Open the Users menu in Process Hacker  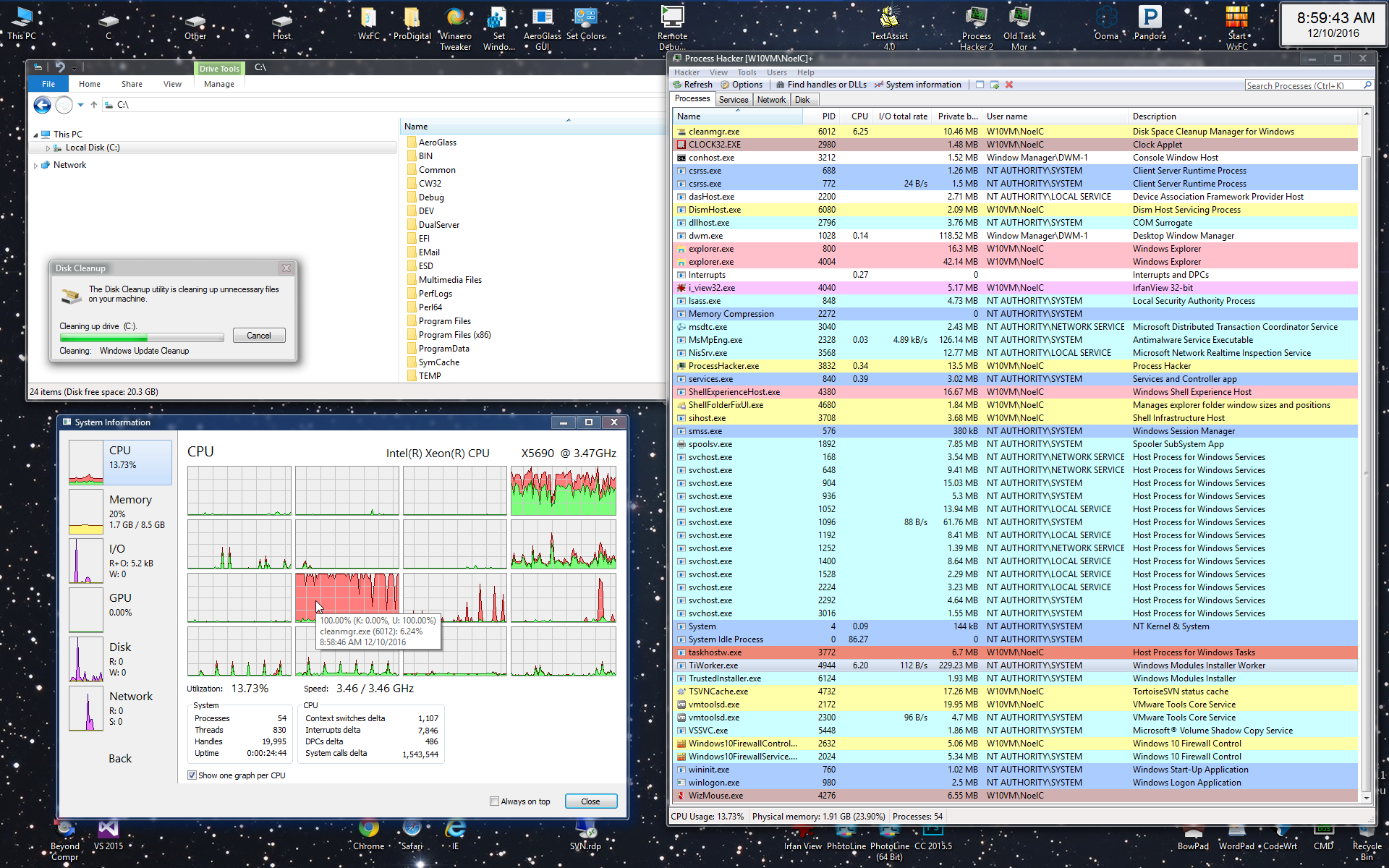tap(776, 72)
